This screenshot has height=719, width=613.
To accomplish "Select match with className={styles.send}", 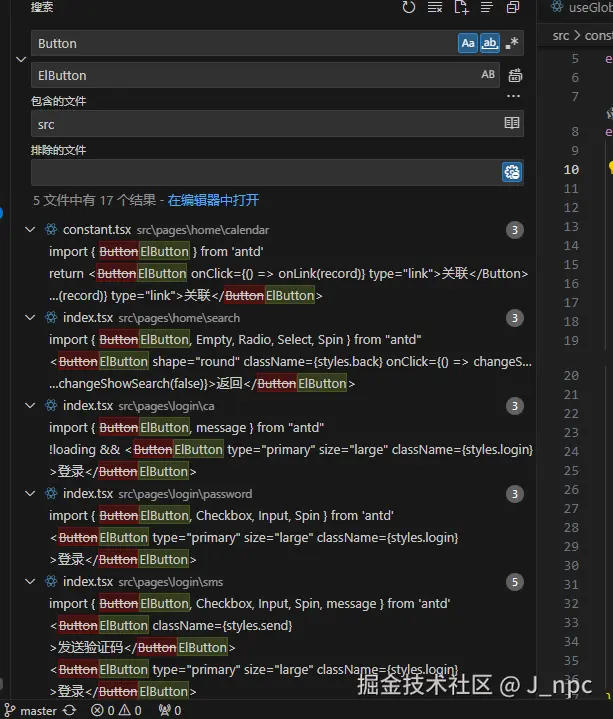I will point(171,626).
